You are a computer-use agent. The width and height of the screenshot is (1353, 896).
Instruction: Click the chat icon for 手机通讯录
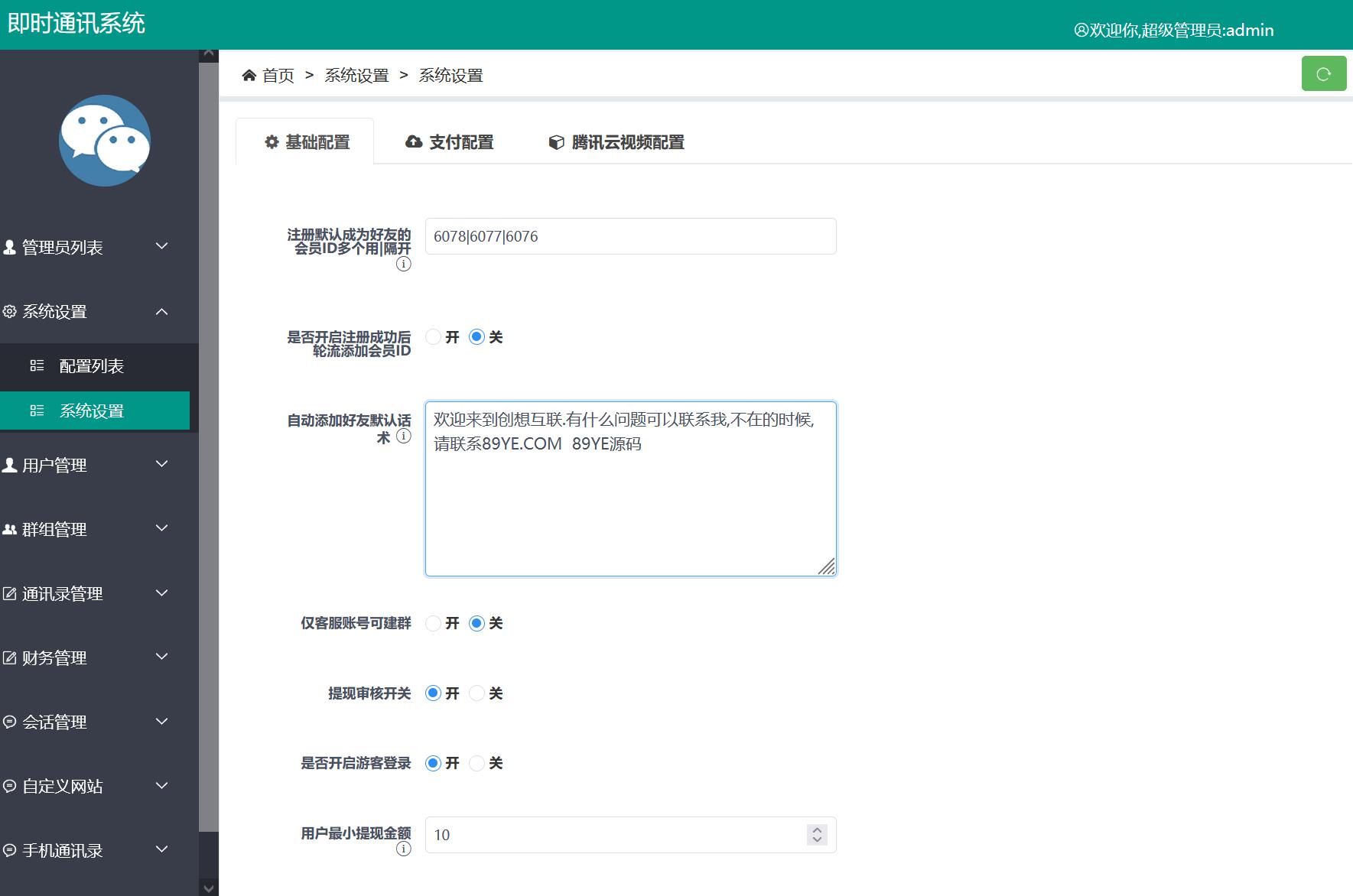(9, 850)
